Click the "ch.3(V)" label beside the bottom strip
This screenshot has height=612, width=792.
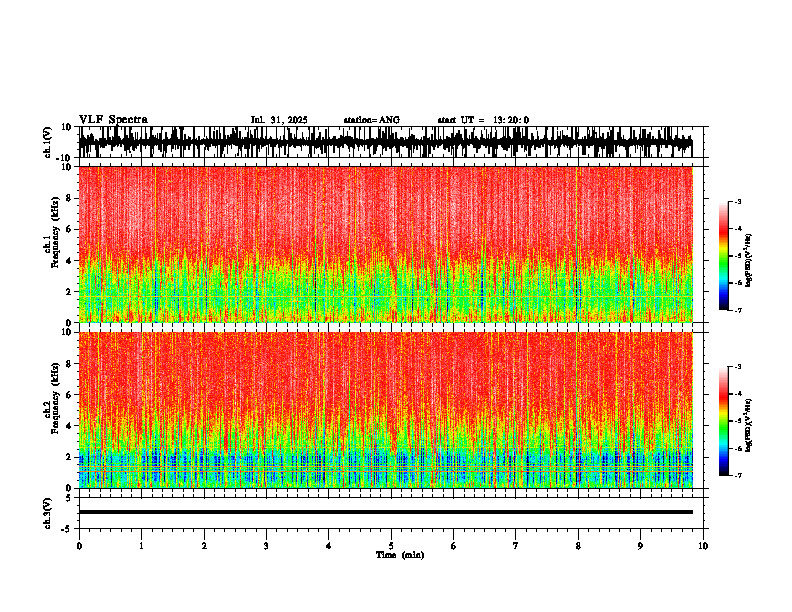point(49,514)
